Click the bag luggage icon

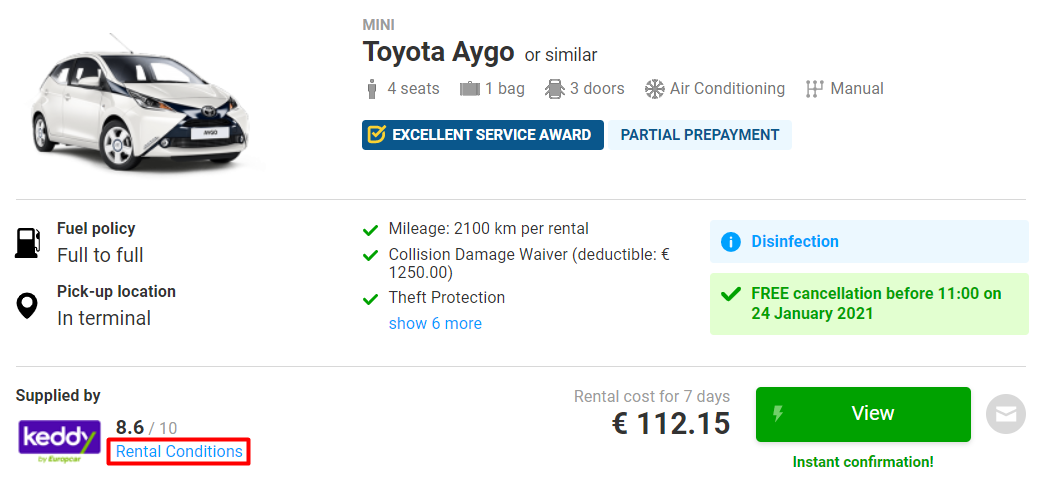click(x=470, y=89)
